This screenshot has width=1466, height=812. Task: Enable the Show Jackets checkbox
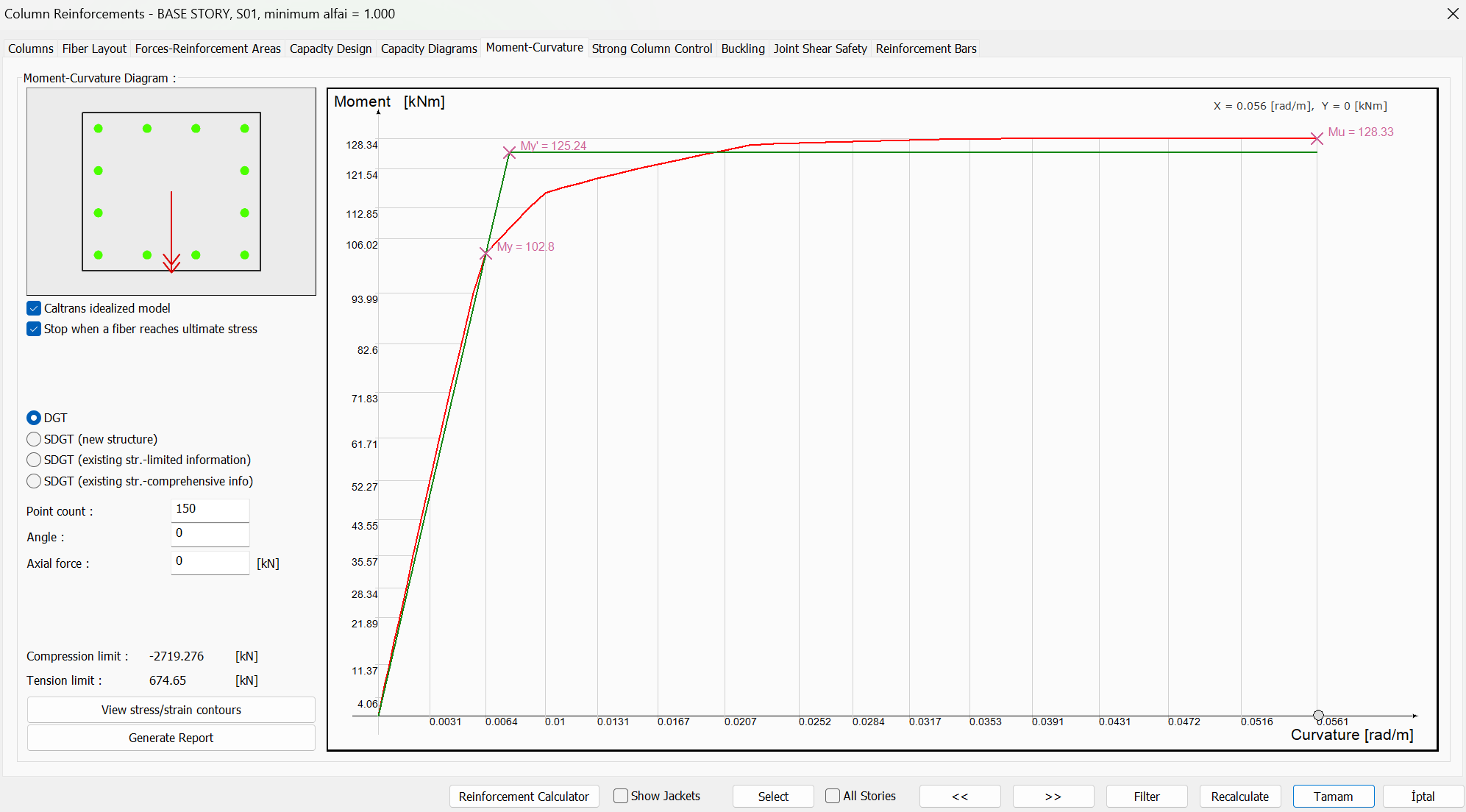pos(621,796)
